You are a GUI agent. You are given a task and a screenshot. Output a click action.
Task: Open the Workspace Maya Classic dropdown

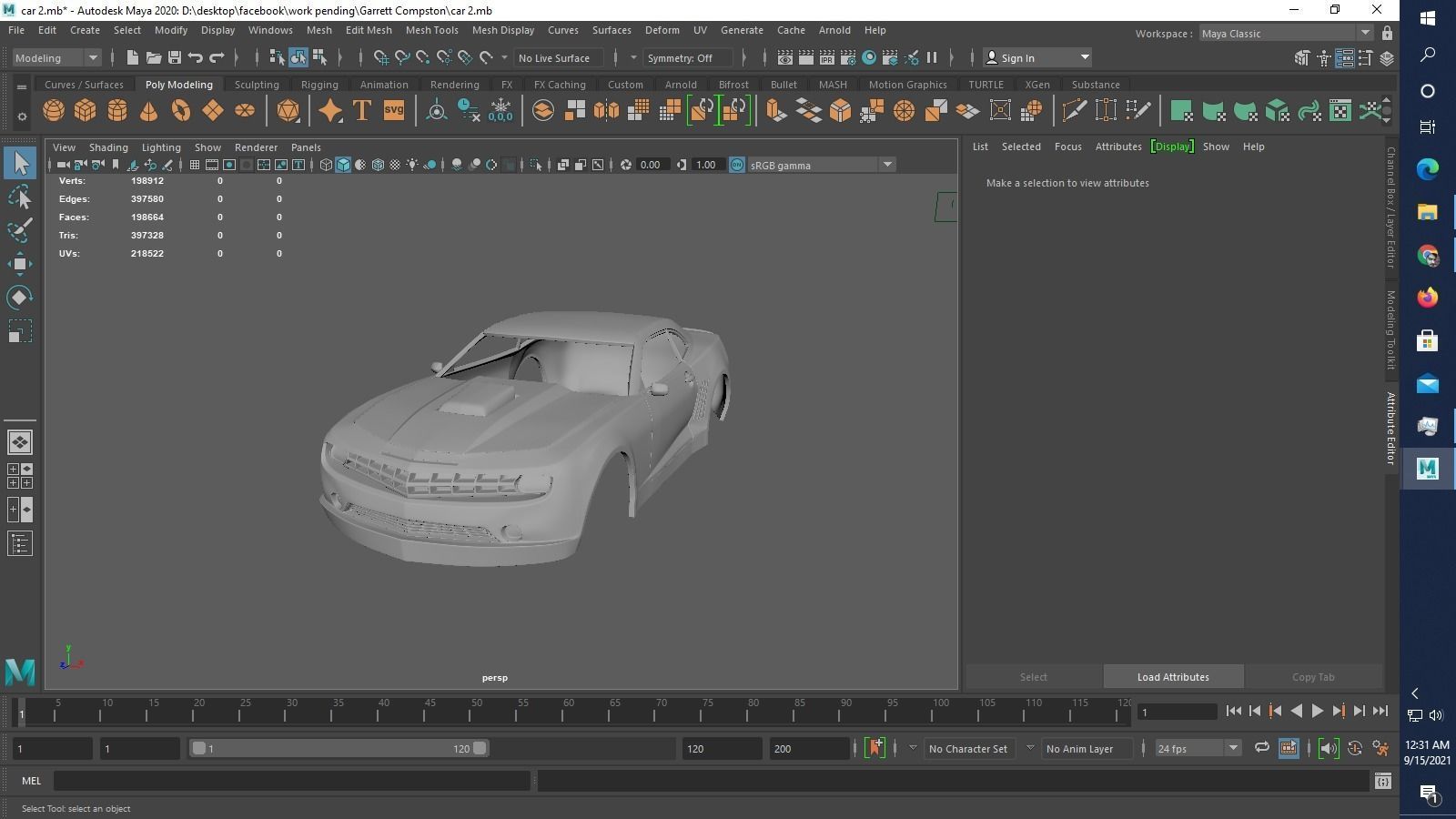(x=1286, y=34)
